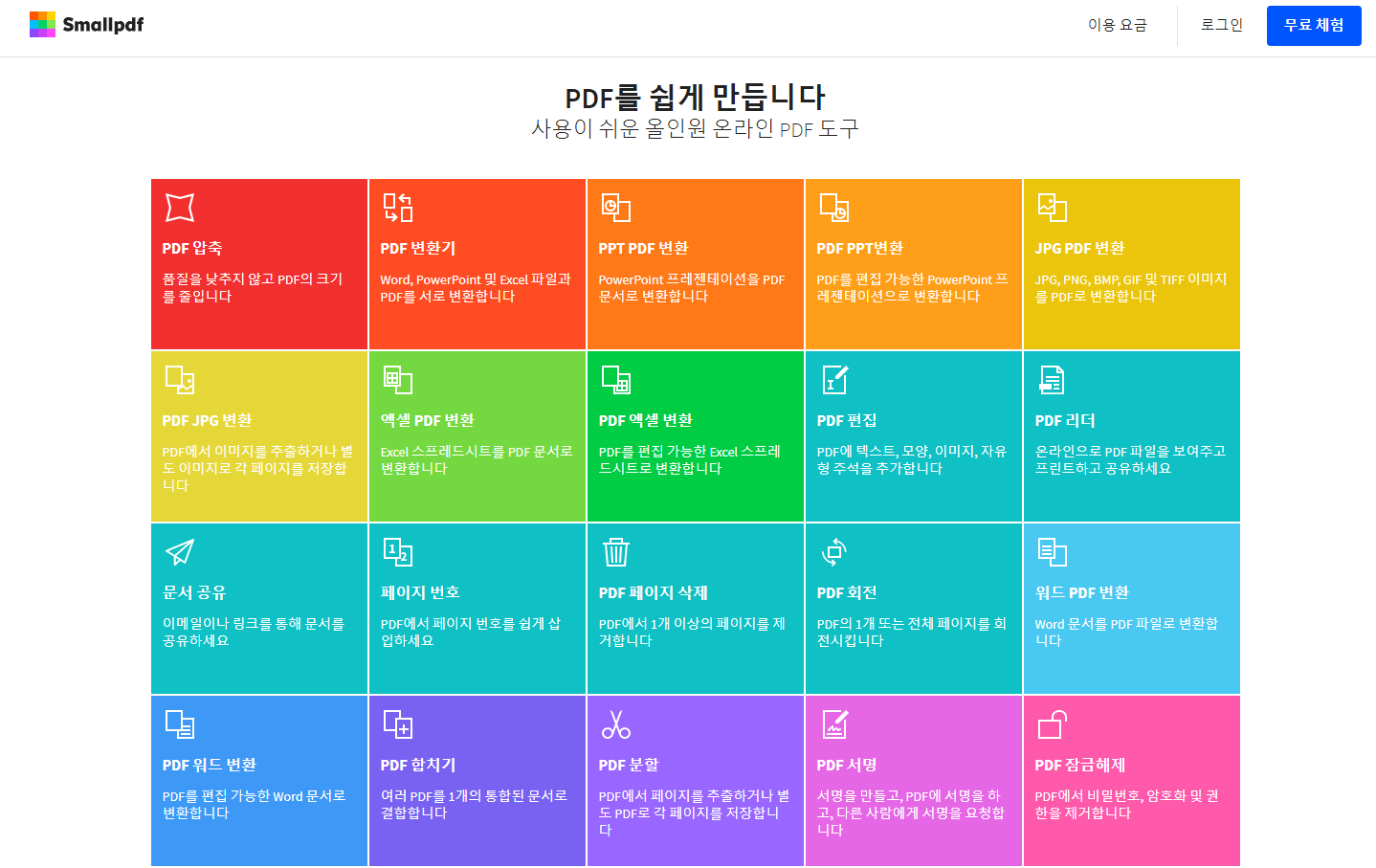Choose the PDF 워드 변환 title

[210, 766]
